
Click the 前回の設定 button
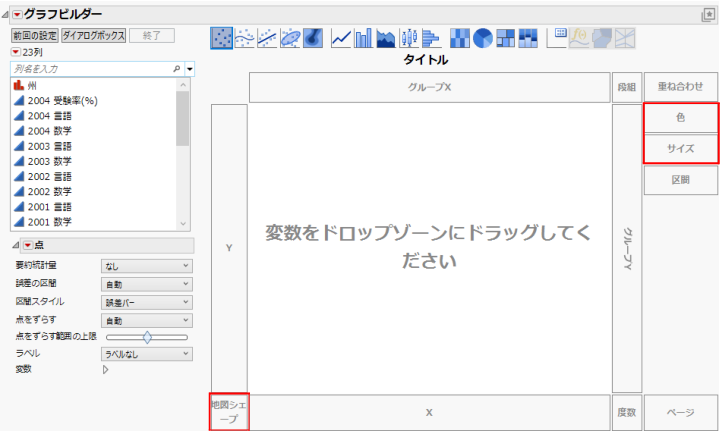pos(35,35)
